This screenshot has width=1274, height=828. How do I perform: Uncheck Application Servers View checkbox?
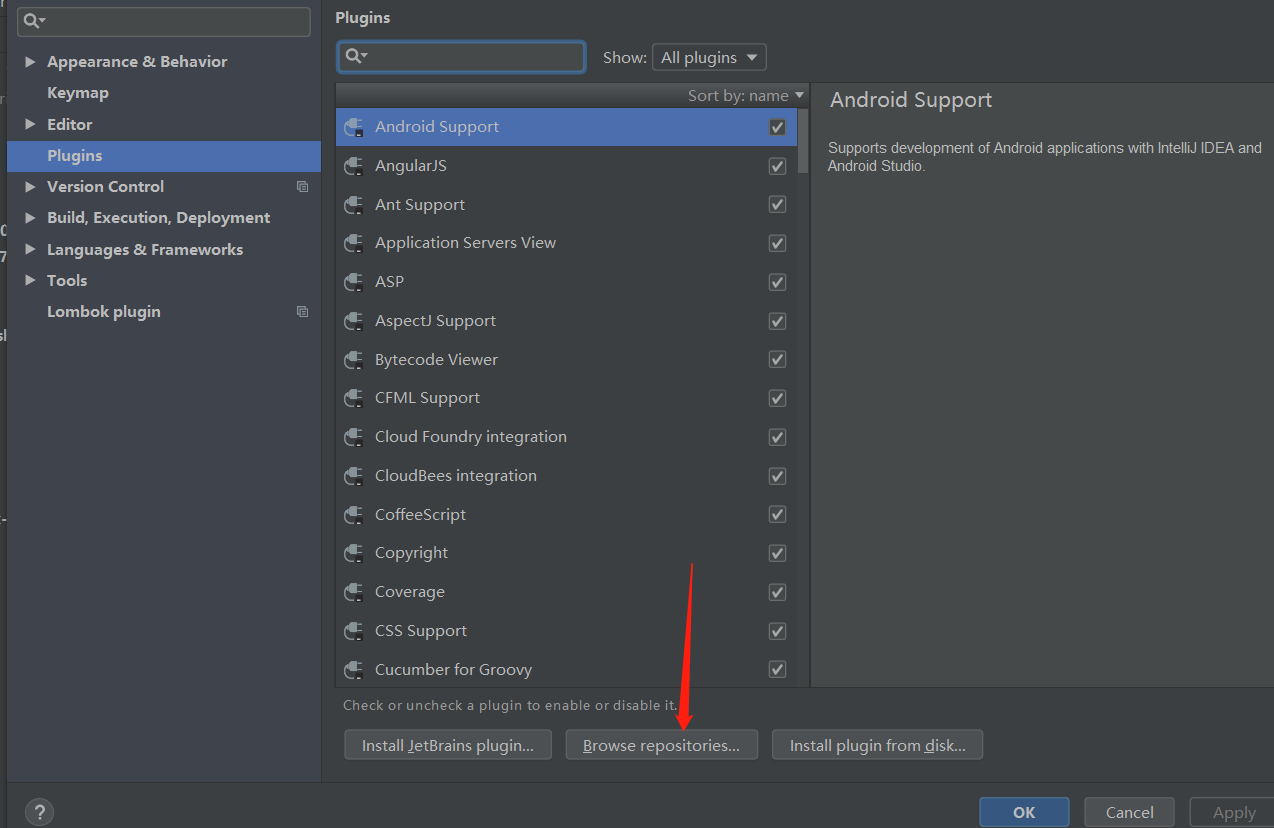pos(777,243)
